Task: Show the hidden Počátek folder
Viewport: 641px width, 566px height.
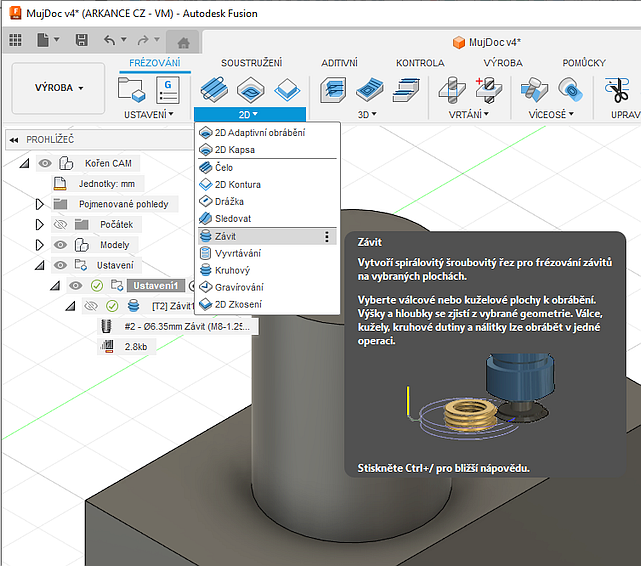Action: (62, 225)
